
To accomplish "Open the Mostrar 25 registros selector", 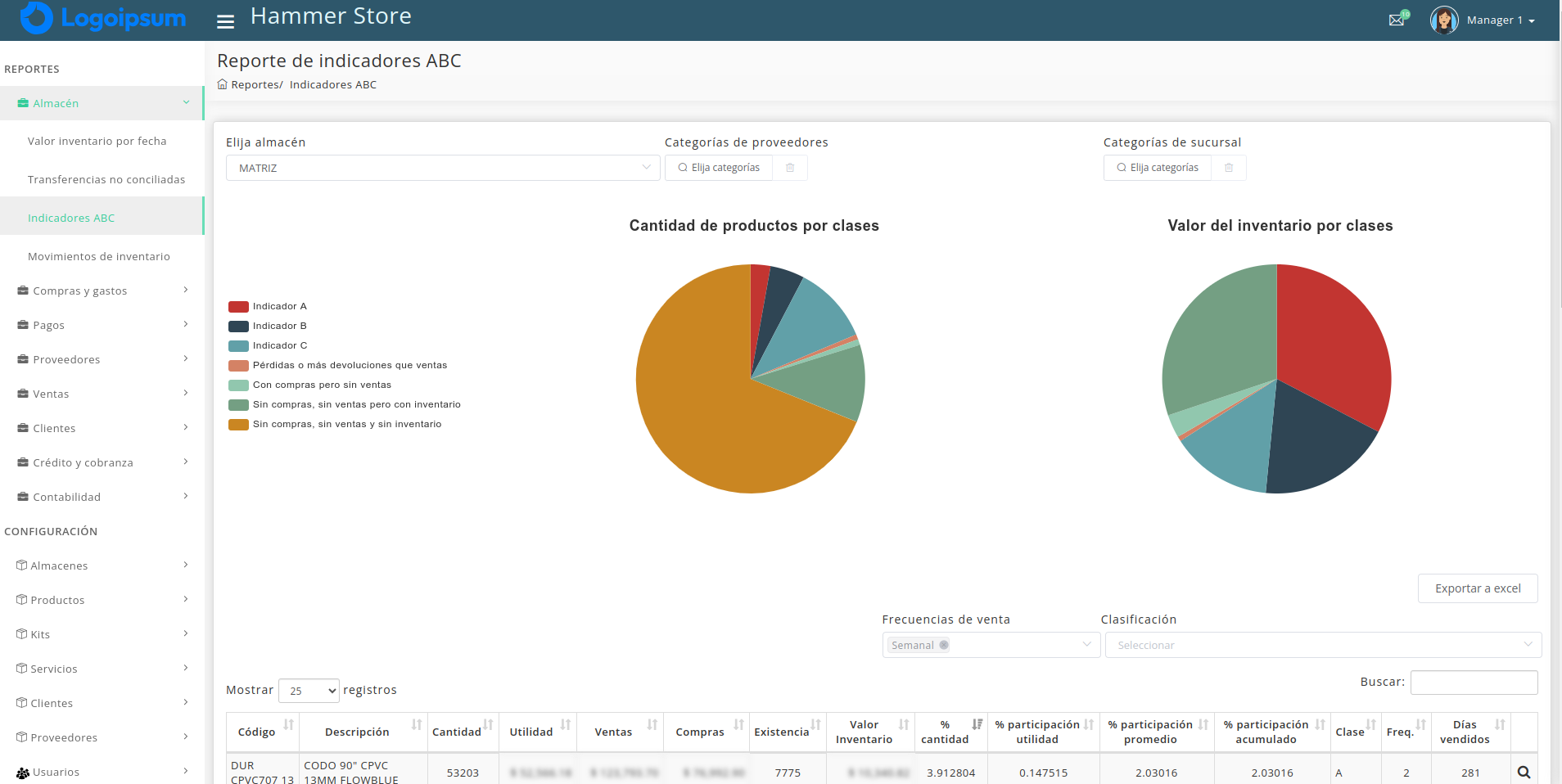I will [x=309, y=691].
